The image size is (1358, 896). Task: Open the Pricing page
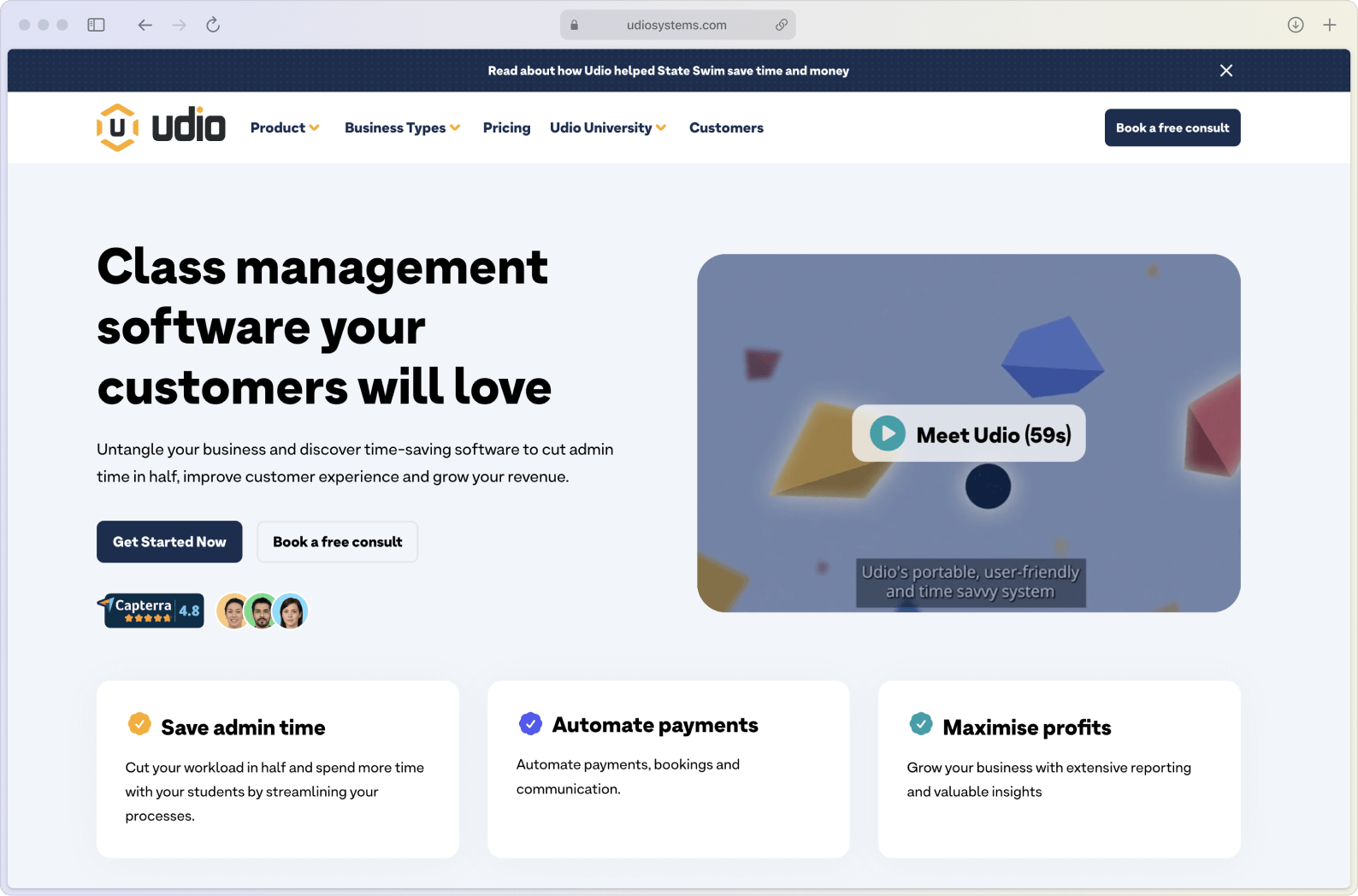tap(506, 127)
